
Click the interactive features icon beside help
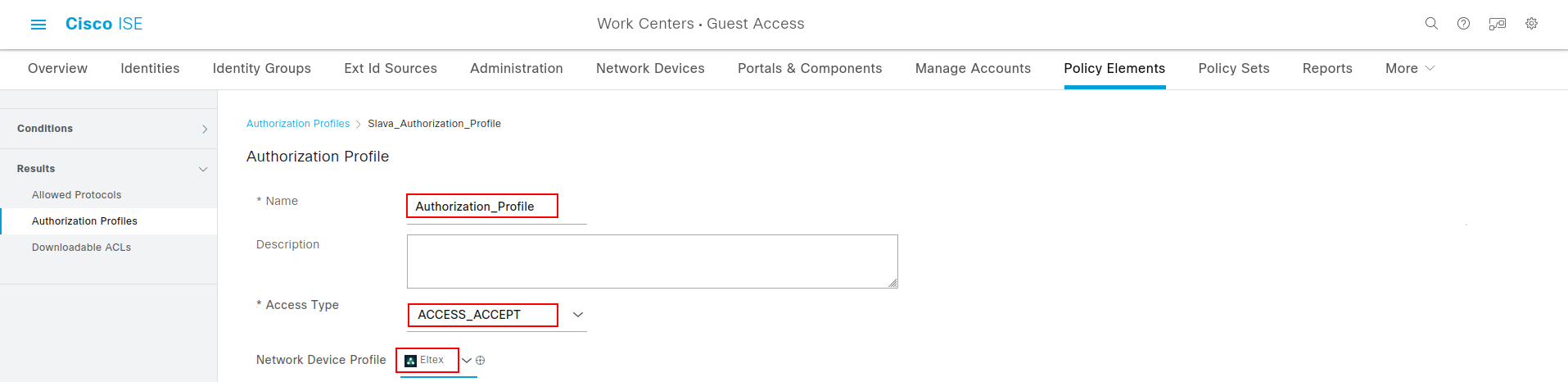click(x=1497, y=24)
